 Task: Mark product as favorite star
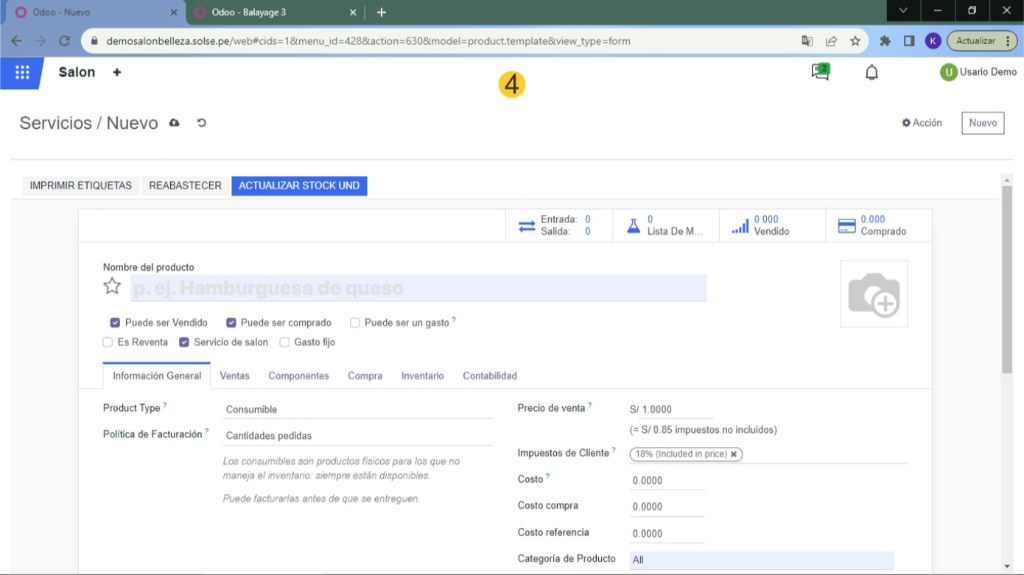click(x=112, y=287)
